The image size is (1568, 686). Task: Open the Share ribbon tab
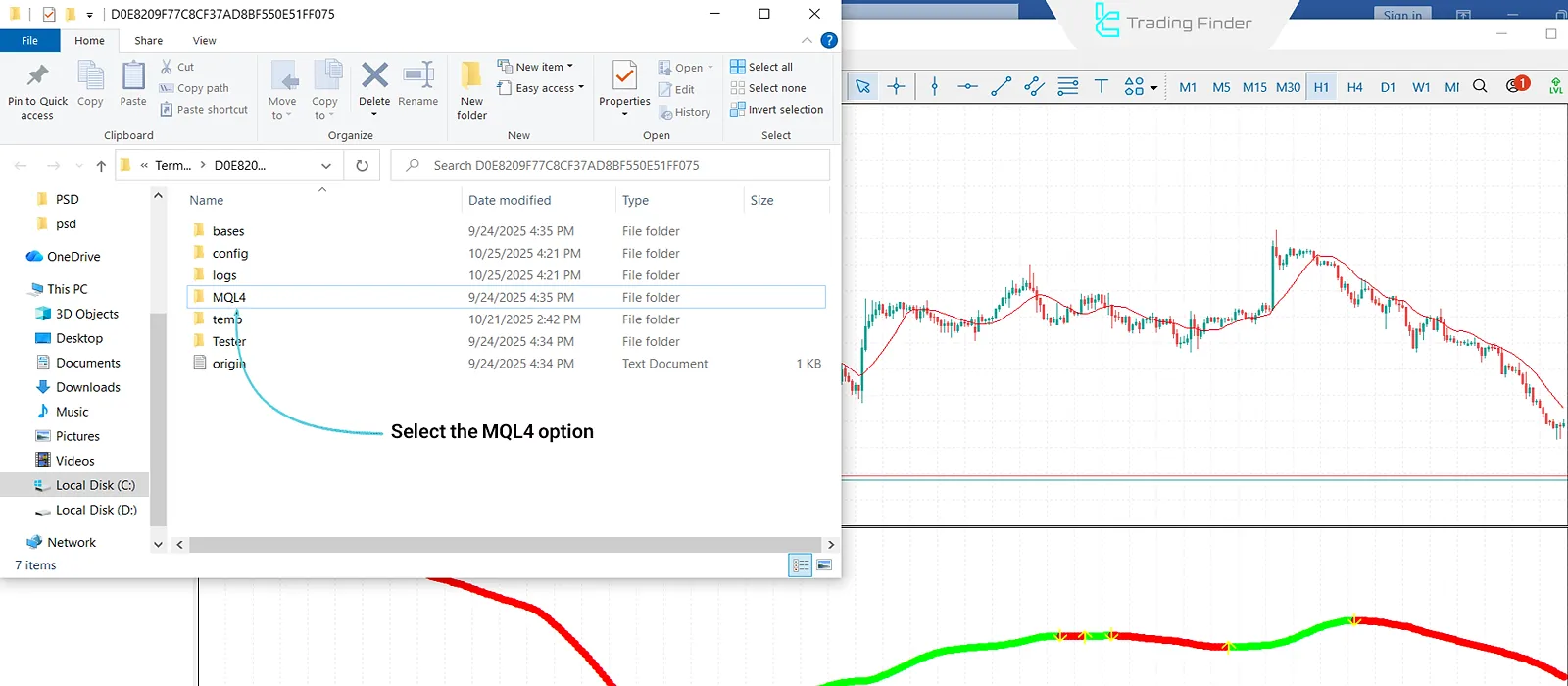coord(149,41)
